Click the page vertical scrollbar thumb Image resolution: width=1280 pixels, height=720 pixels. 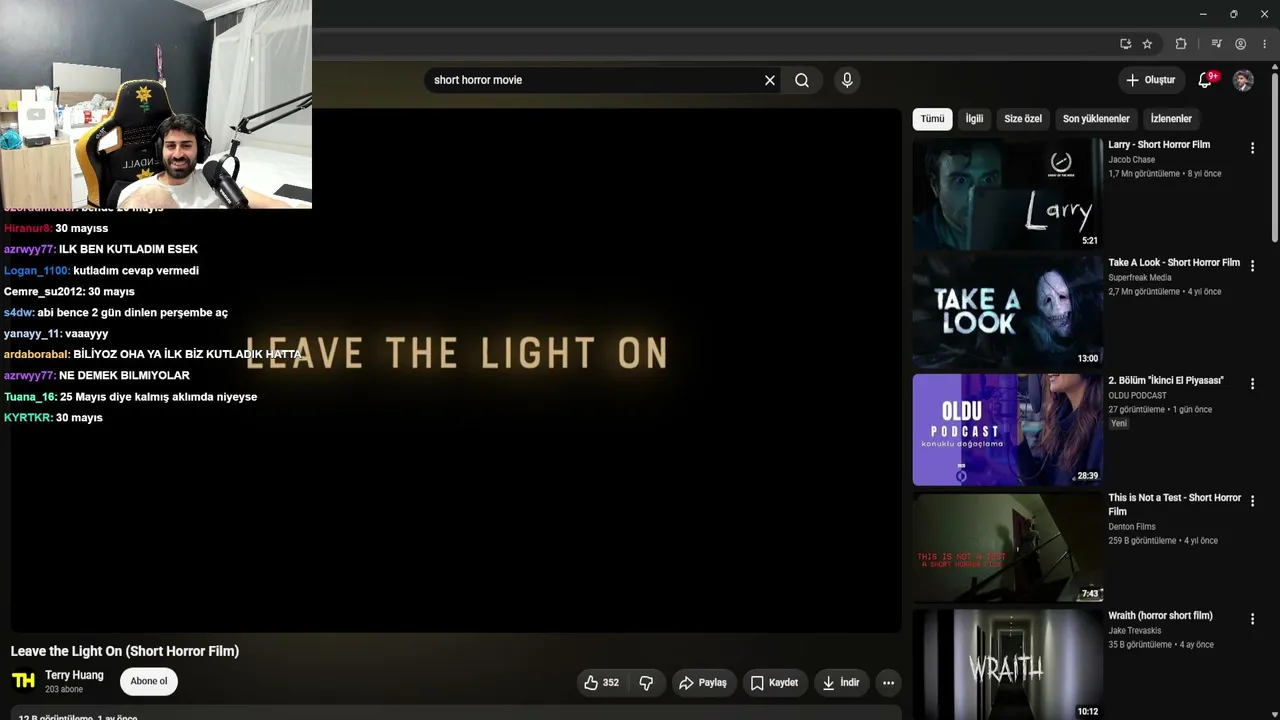coord(1275,155)
